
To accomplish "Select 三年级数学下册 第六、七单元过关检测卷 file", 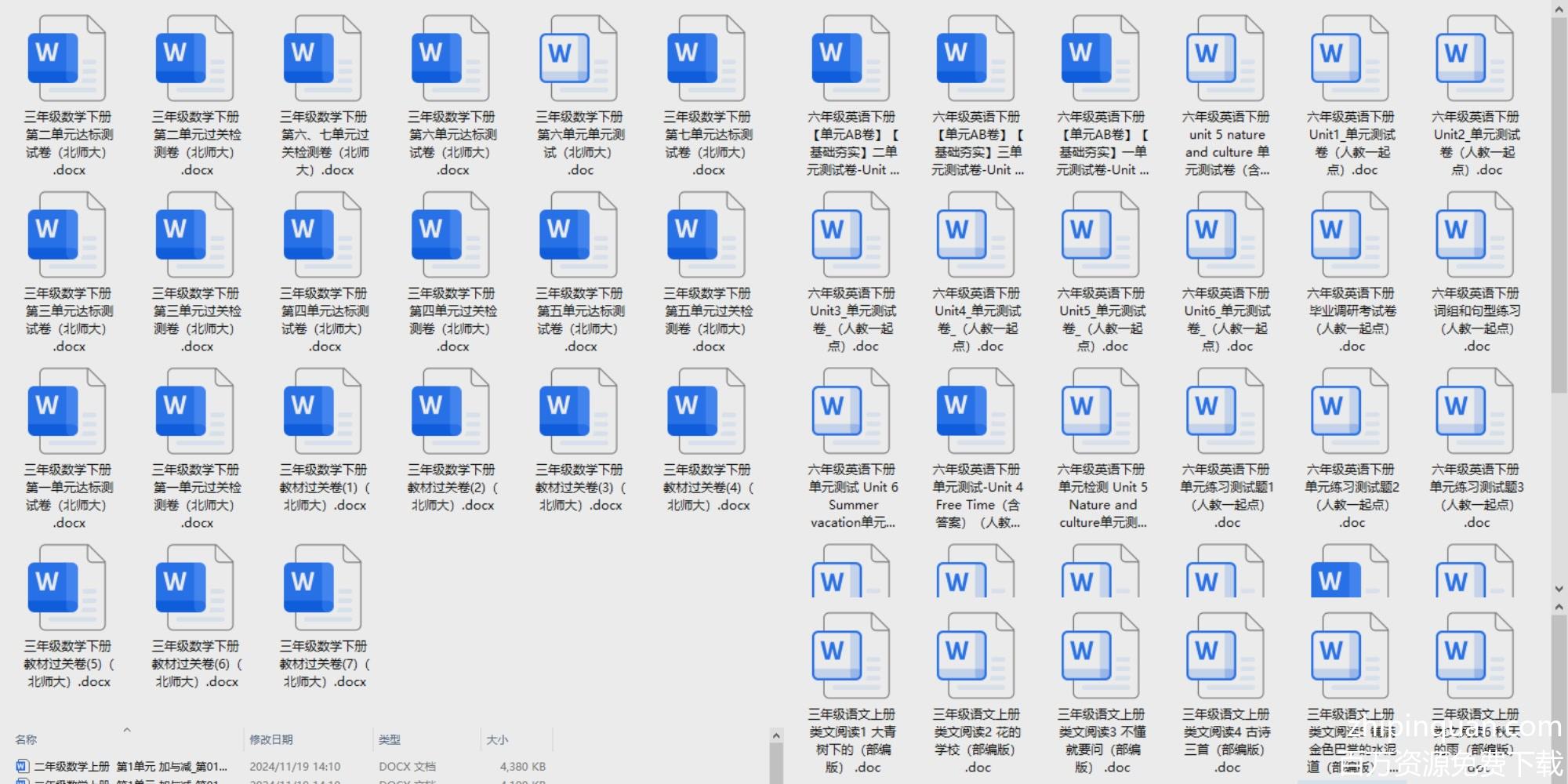I will [x=322, y=59].
